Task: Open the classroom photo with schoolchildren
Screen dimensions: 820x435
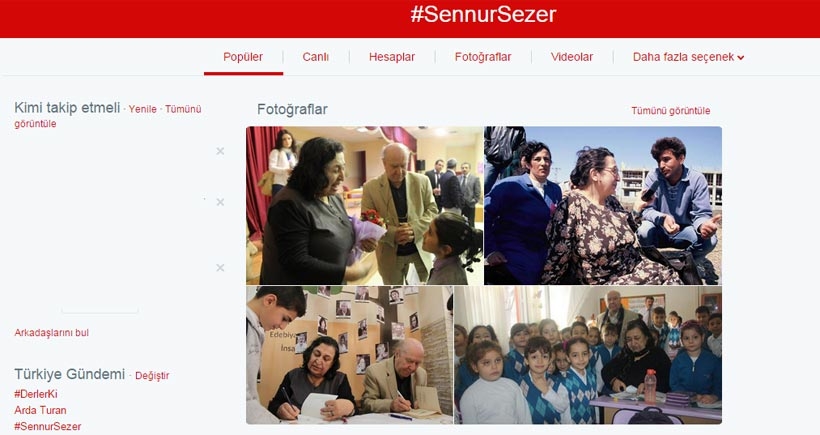Action: [588, 354]
